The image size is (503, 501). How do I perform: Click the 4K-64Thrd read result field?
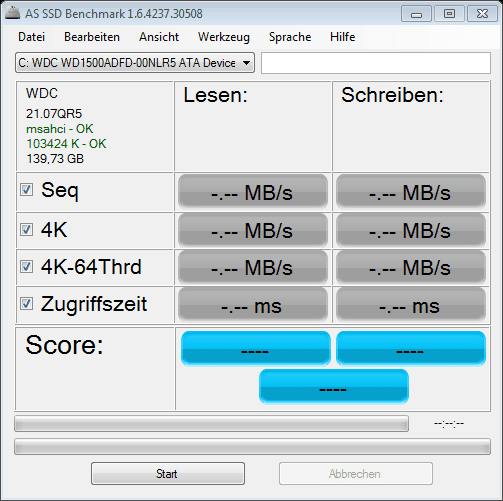coord(253,267)
